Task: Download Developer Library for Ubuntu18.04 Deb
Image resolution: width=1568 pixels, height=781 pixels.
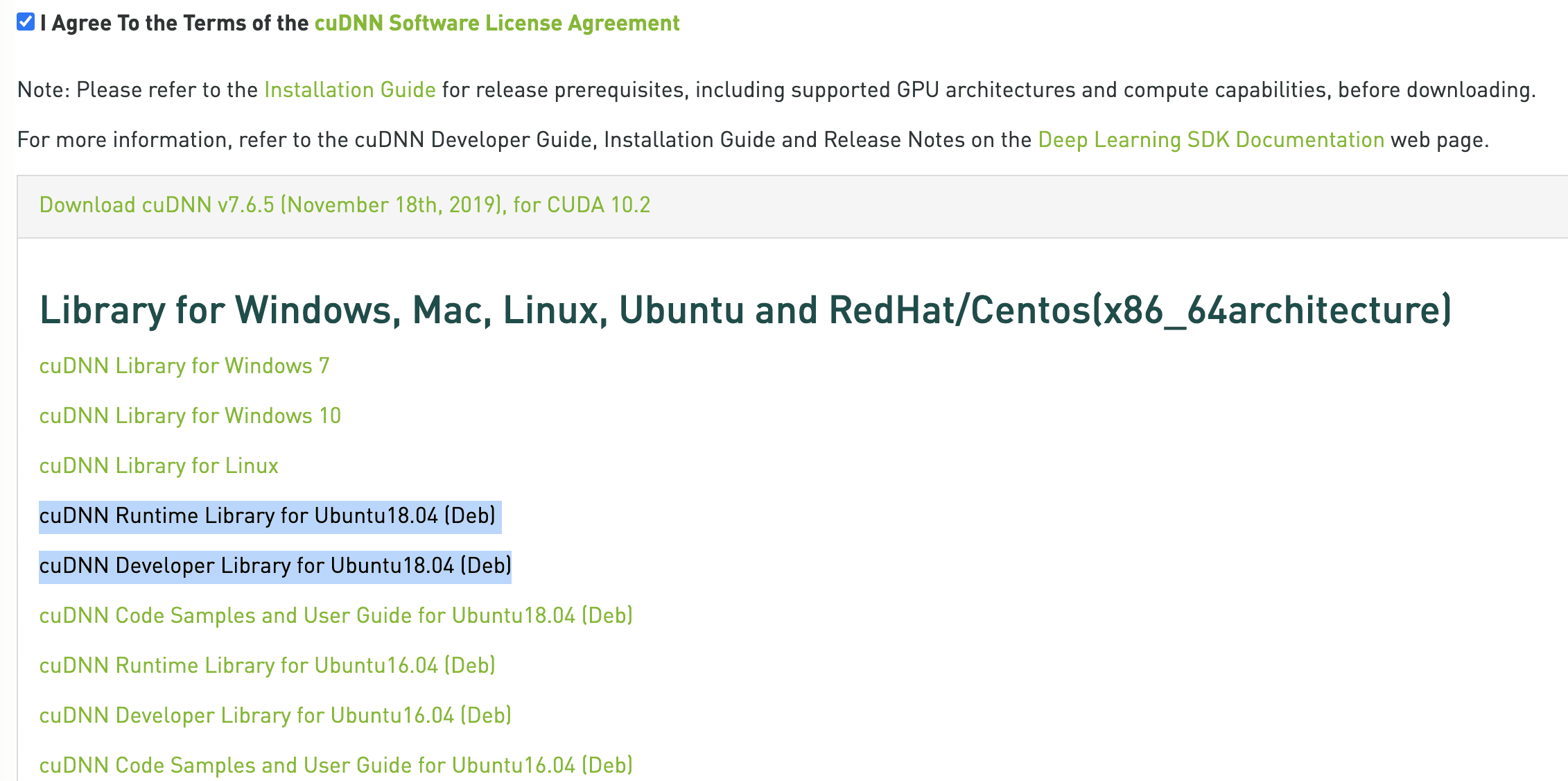Action: click(275, 566)
